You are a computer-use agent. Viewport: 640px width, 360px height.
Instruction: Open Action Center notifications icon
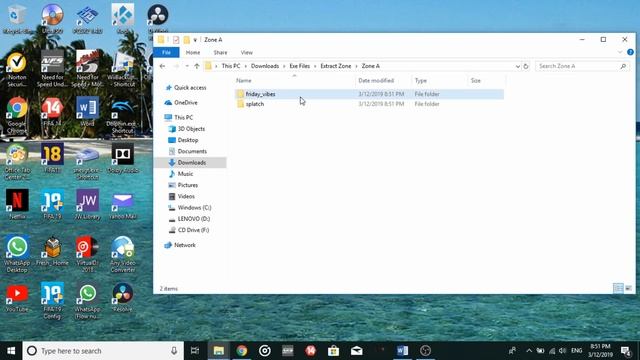pos(625,351)
